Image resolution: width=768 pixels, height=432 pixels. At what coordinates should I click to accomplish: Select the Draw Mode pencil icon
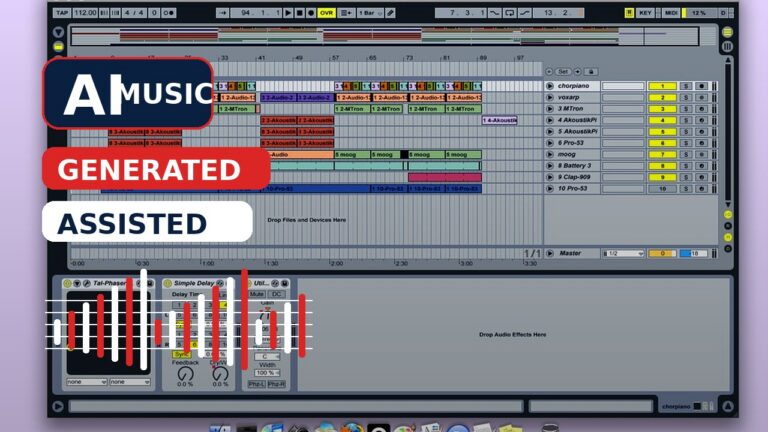click(390, 13)
